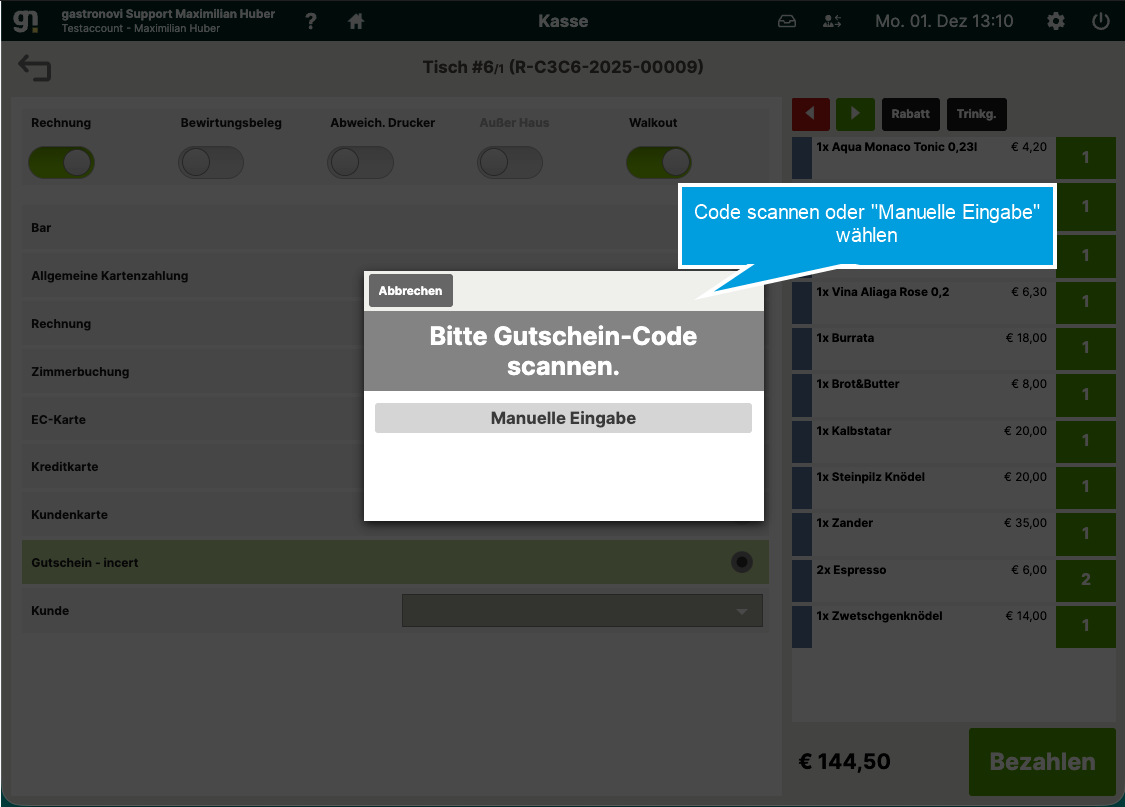Click the back arrow icon

click(34, 67)
